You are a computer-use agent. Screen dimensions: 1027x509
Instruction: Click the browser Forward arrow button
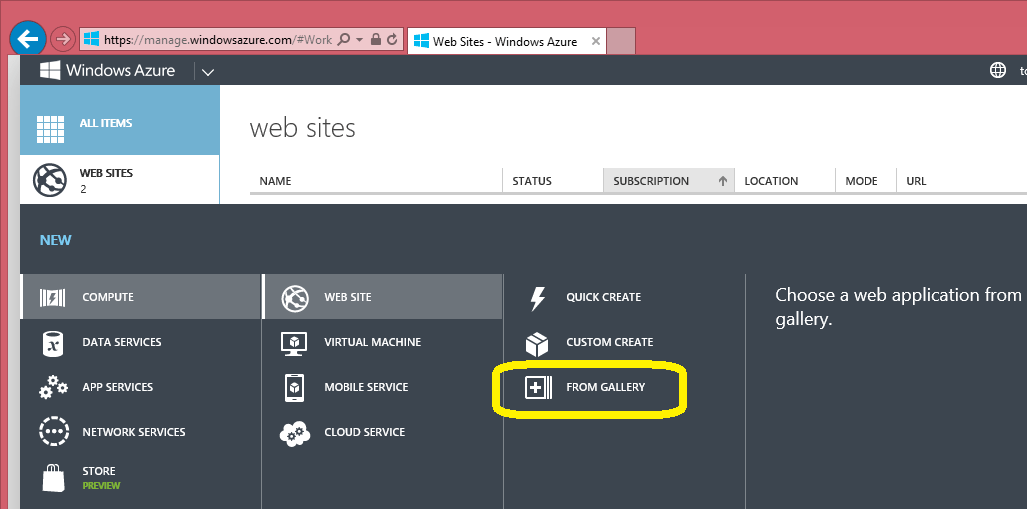click(x=63, y=39)
